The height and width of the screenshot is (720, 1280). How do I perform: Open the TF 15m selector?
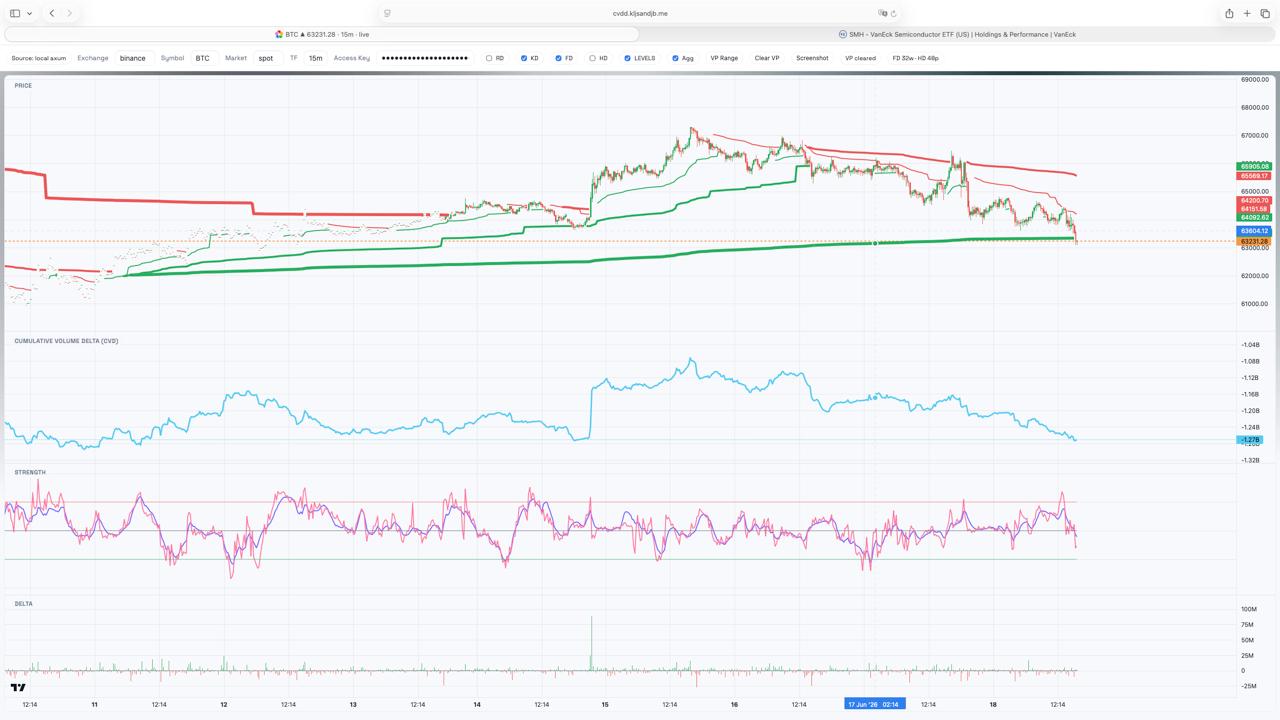tap(315, 58)
